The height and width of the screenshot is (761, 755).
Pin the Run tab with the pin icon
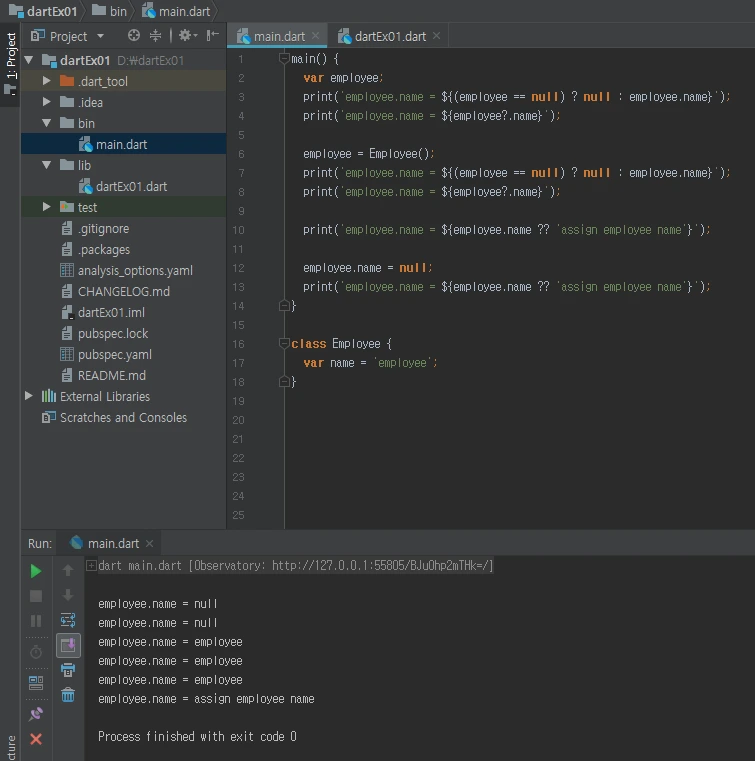[36, 714]
